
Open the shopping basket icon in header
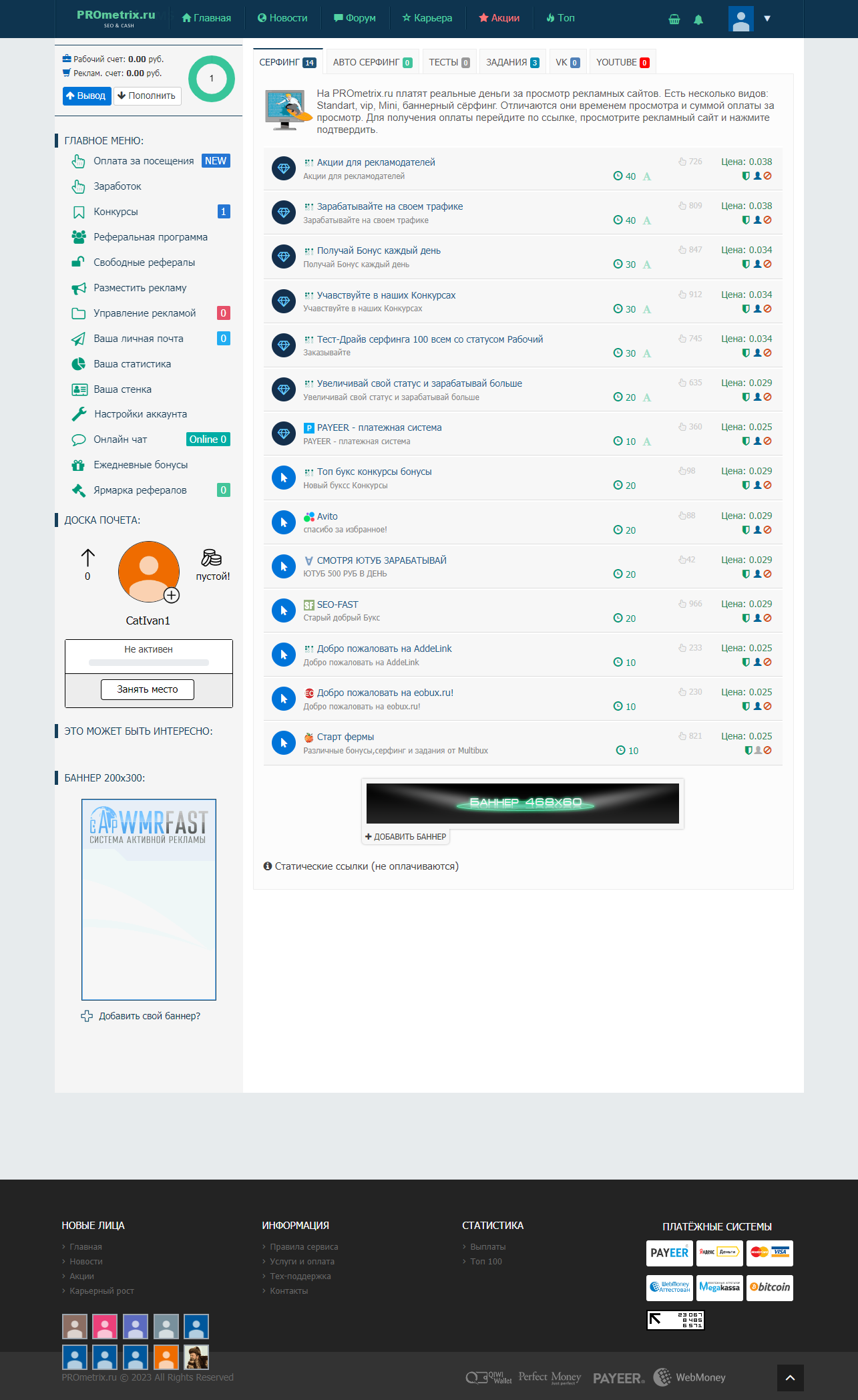tap(674, 19)
